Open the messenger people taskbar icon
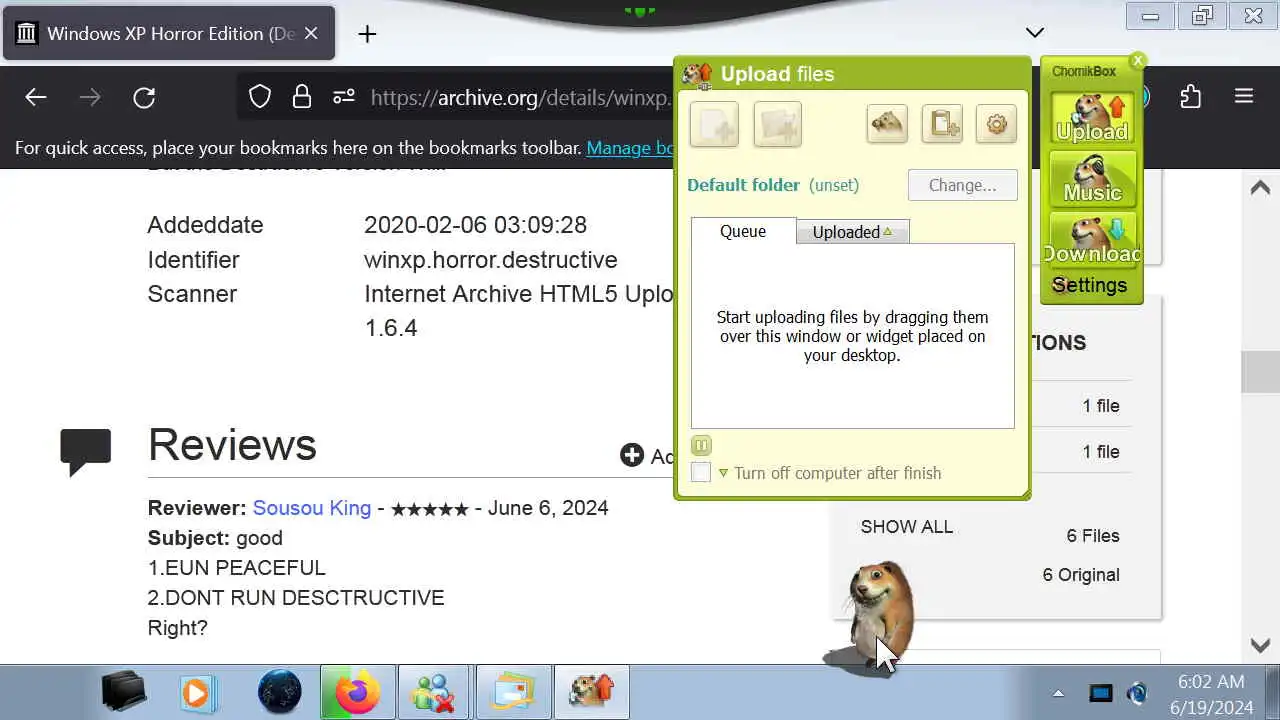 coord(435,692)
